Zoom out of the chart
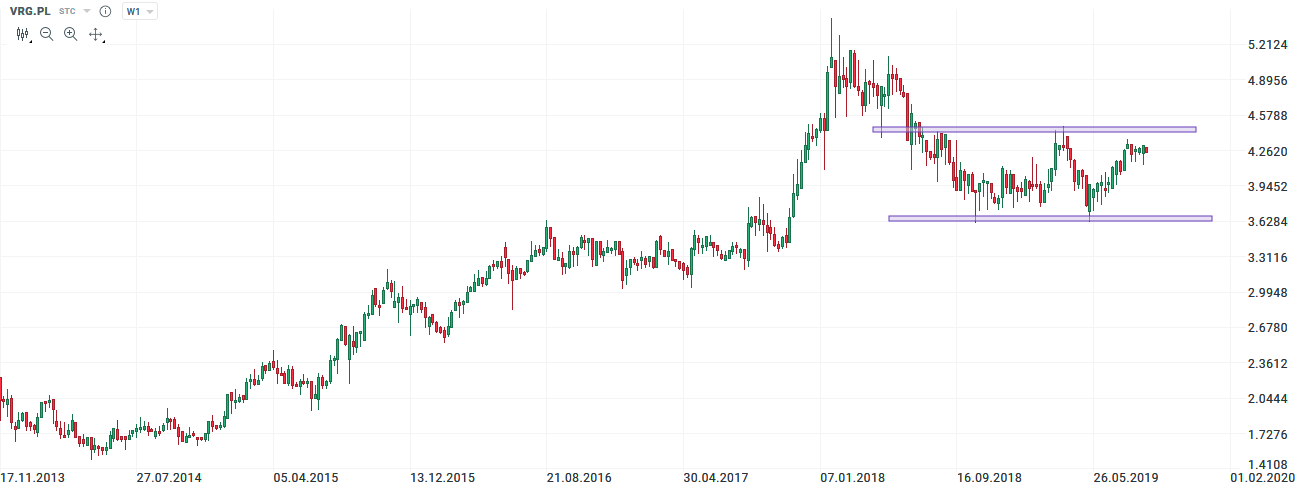This screenshot has width=1303, height=492. pyautogui.click(x=46, y=34)
